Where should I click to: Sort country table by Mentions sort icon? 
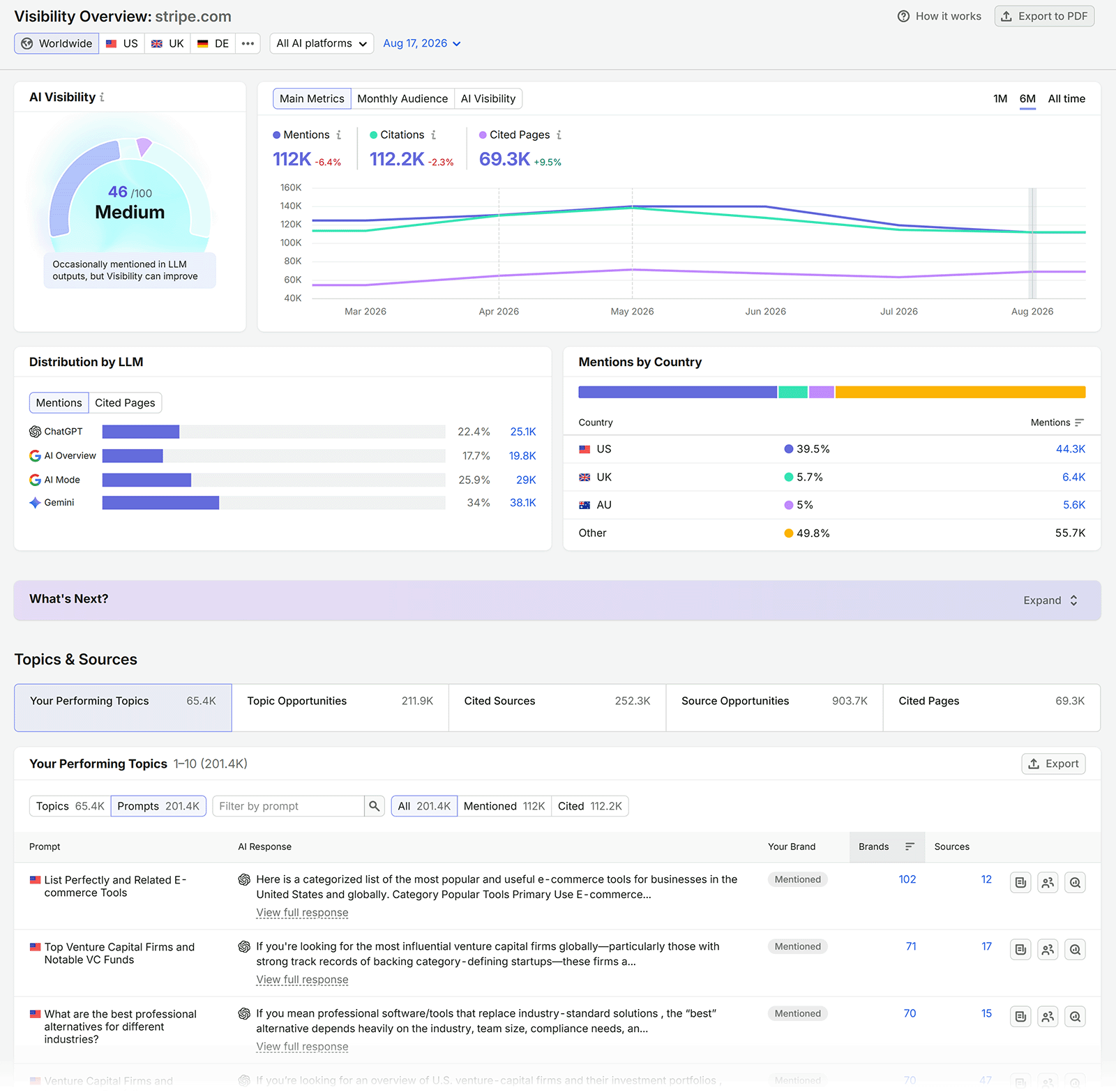click(1079, 423)
